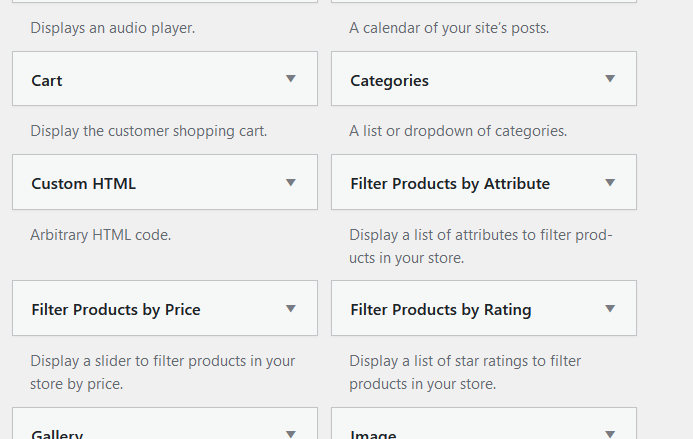Select the Categories widget title

pos(389,80)
